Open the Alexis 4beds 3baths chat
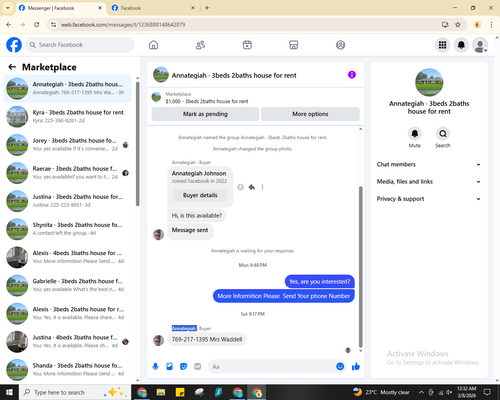The width and height of the screenshot is (500, 400). [68, 257]
